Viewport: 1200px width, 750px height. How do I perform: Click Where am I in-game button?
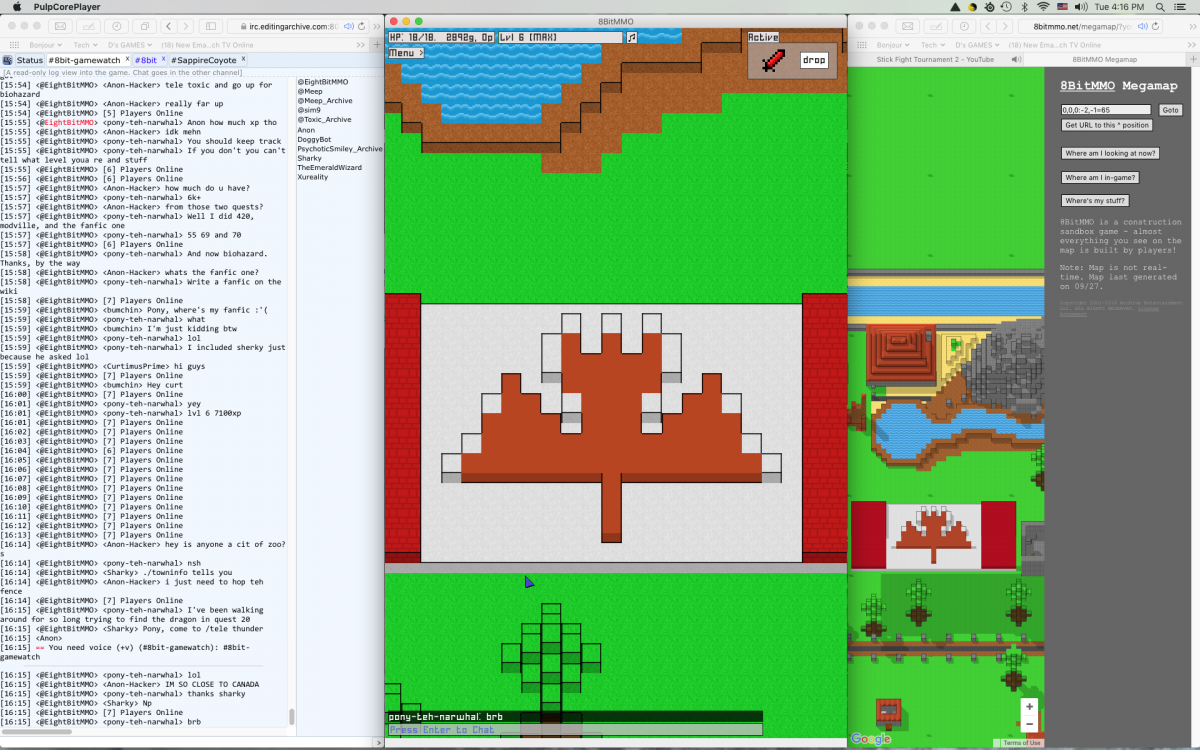(x=1100, y=178)
